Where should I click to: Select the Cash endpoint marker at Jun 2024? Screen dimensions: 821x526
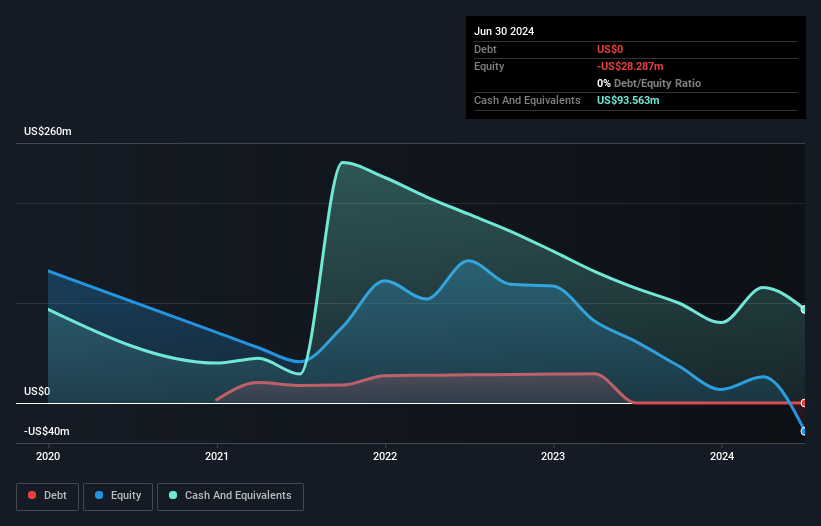point(804,309)
